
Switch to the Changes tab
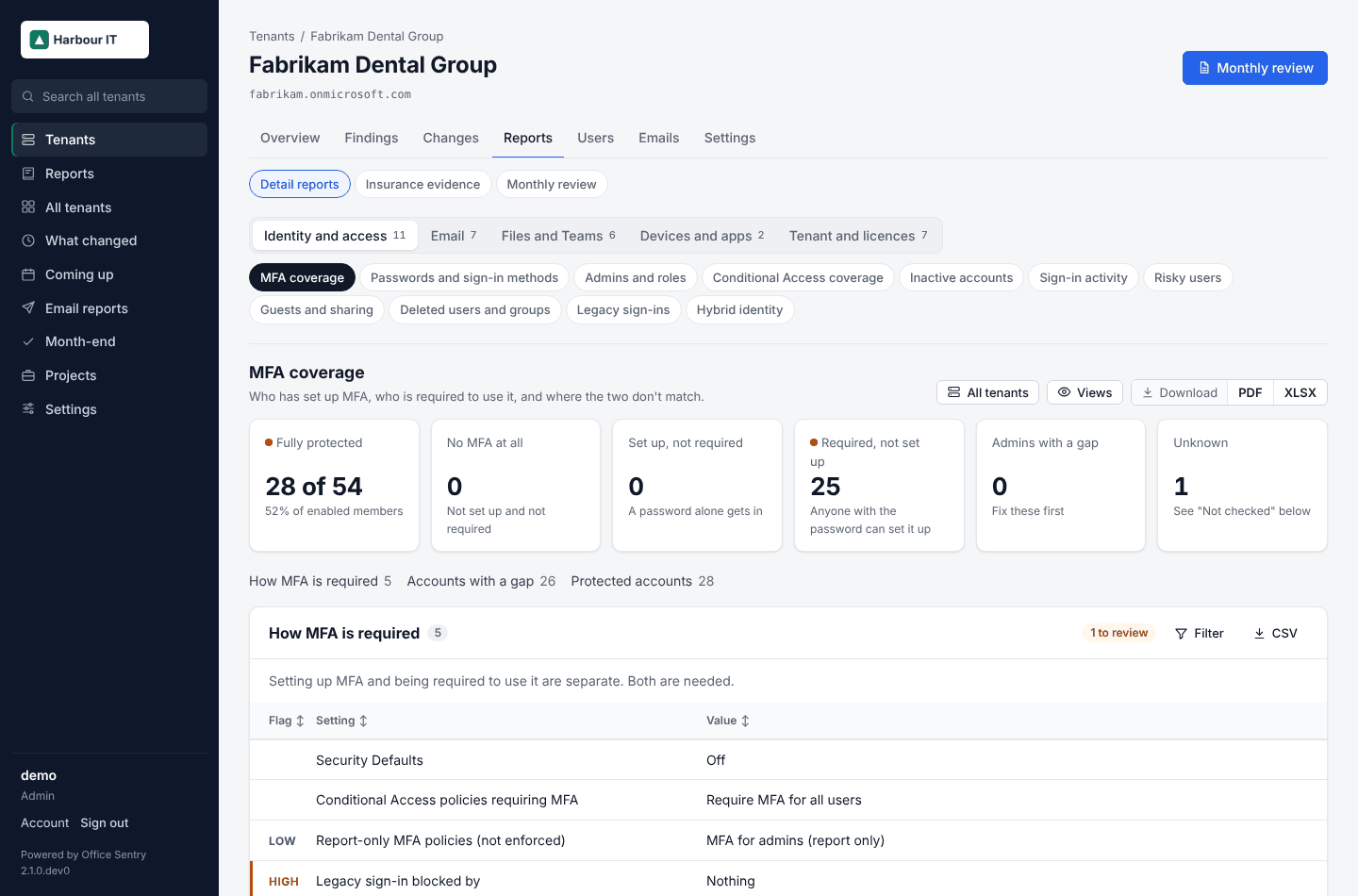[451, 138]
